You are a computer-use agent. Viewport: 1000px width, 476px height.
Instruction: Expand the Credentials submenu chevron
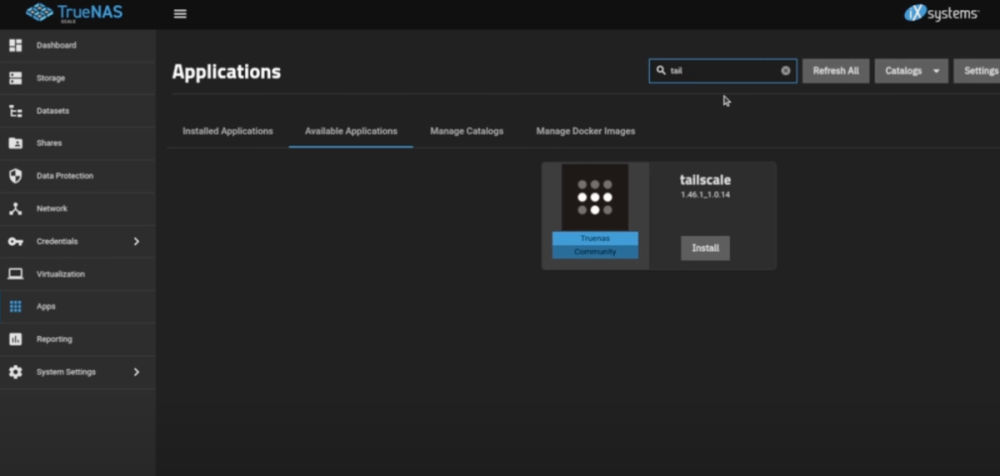tap(137, 241)
